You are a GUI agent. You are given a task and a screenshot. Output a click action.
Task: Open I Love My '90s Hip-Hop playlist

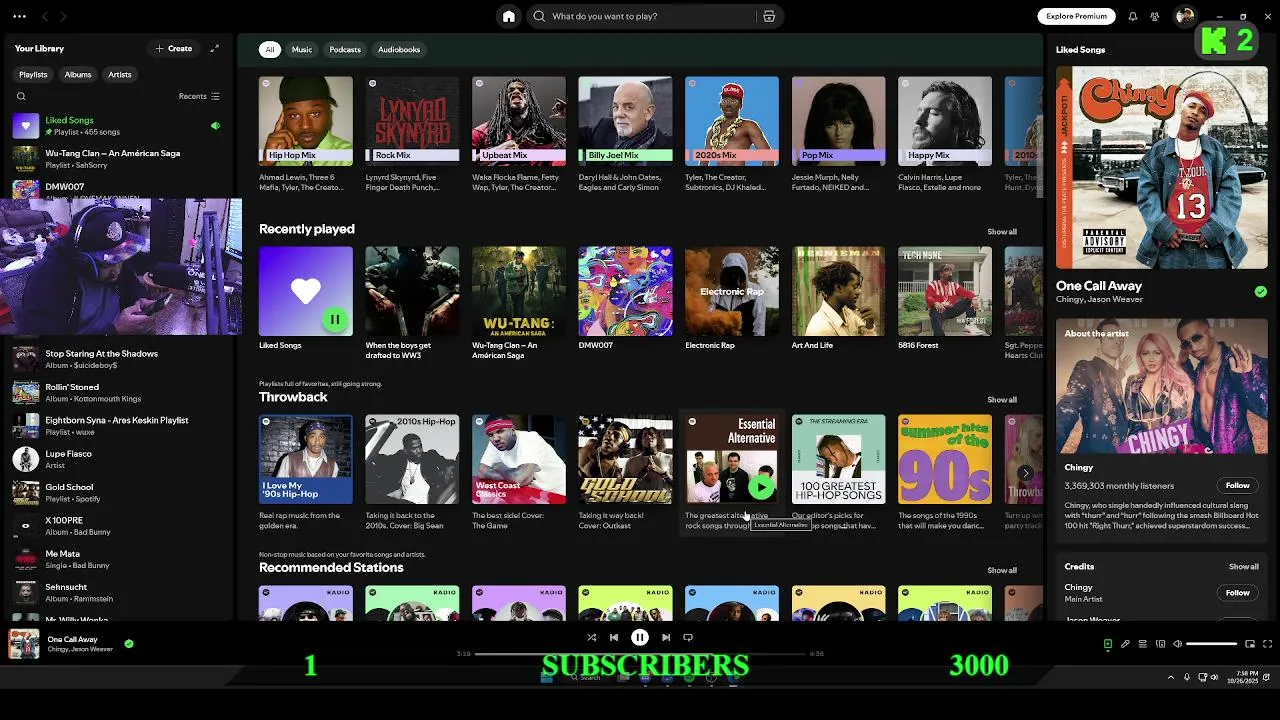pos(306,472)
